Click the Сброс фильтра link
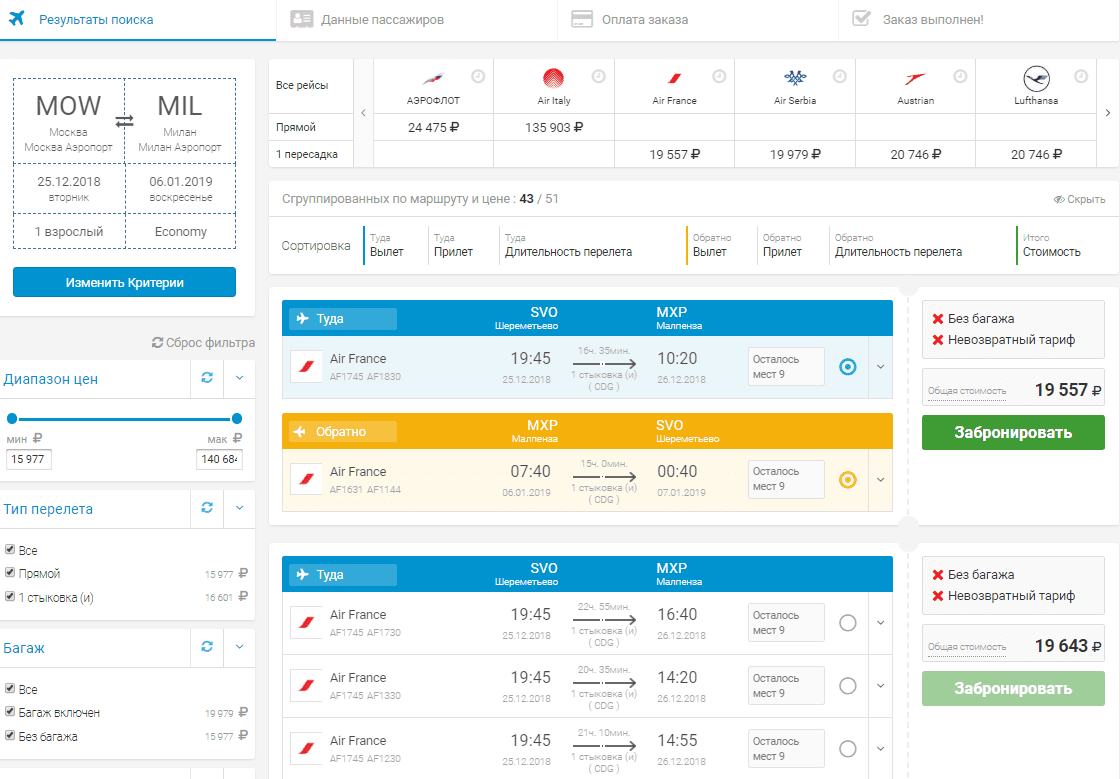Image resolution: width=1120 pixels, height=779 pixels. click(203, 343)
